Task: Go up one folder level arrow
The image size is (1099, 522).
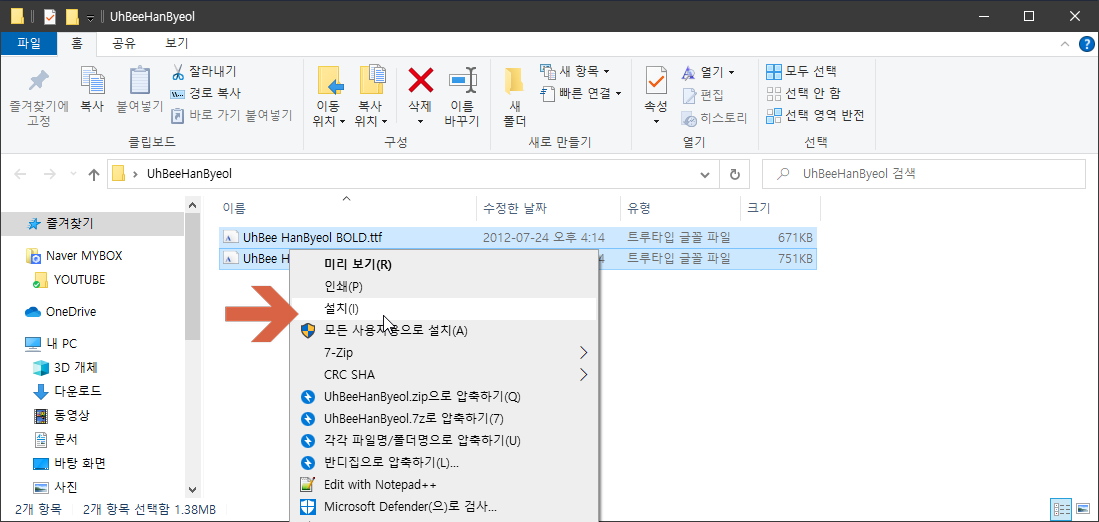Action: [94, 174]
